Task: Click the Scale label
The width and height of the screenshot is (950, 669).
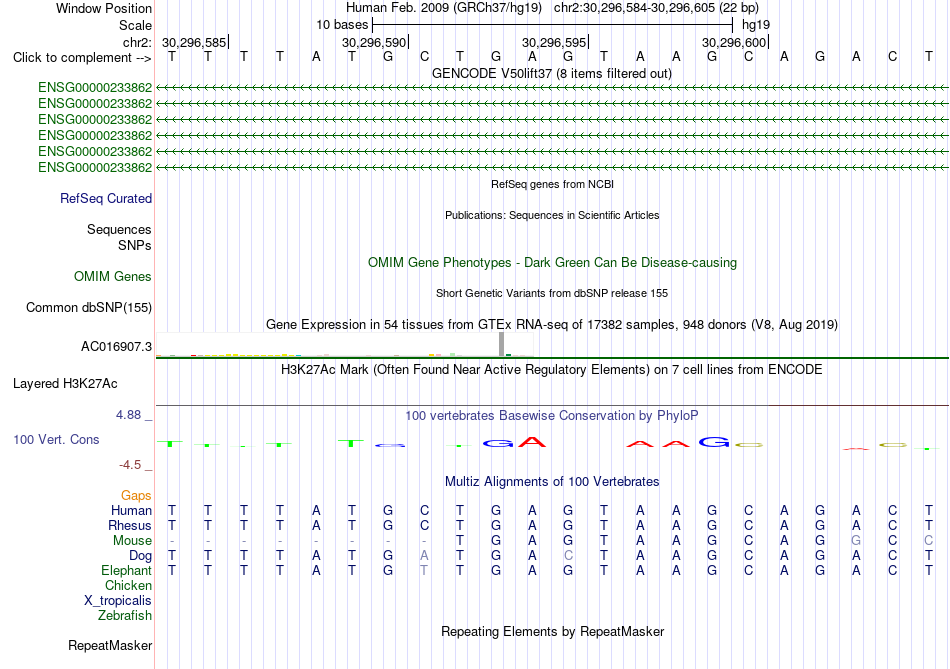Action: (136, 25)
